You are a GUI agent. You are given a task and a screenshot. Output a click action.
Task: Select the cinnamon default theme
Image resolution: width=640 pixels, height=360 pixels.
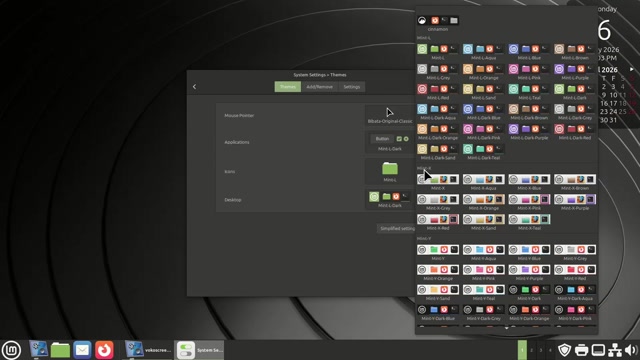438,23
